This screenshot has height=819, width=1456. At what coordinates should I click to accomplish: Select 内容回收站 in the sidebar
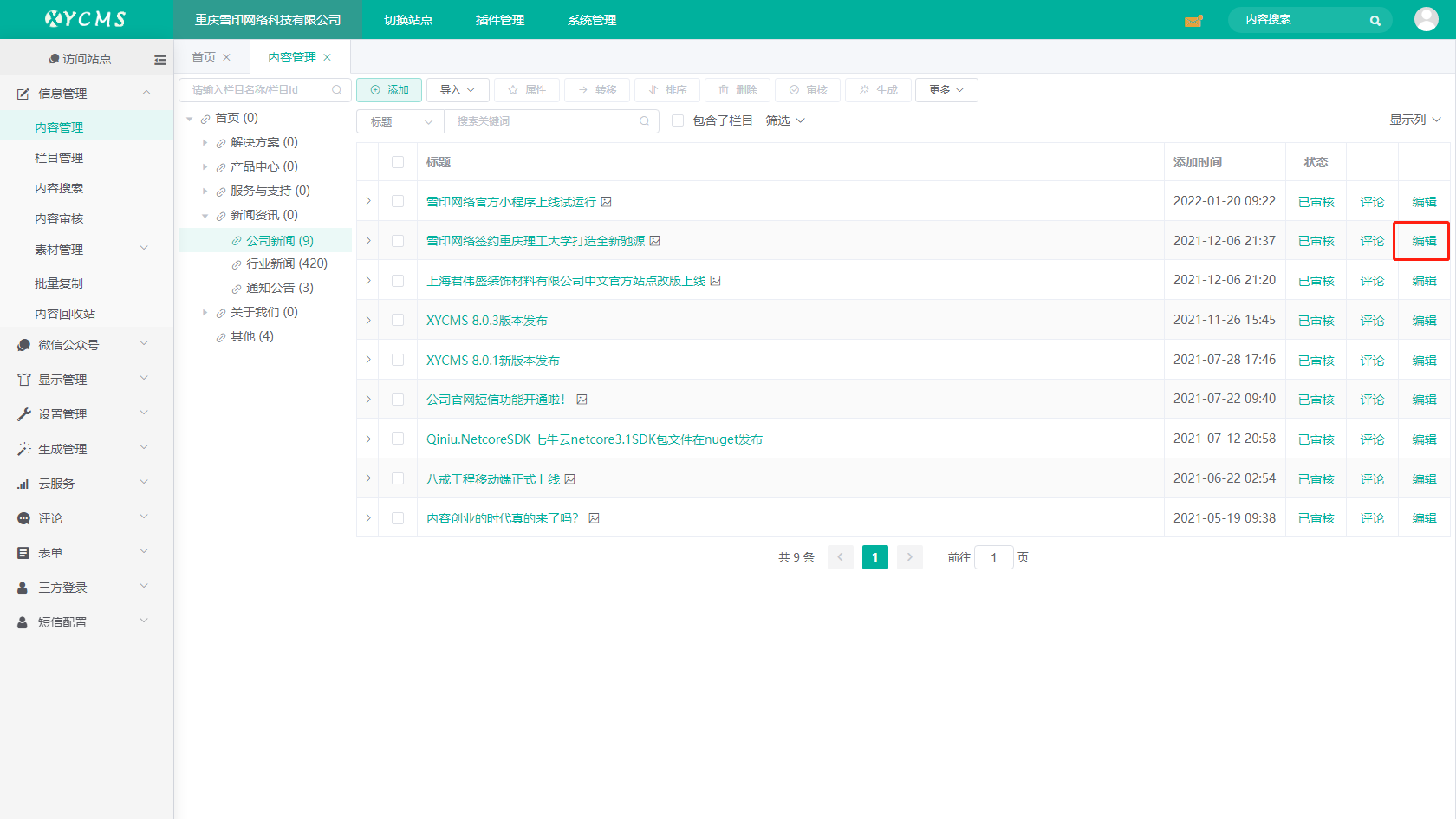[65, 314]
